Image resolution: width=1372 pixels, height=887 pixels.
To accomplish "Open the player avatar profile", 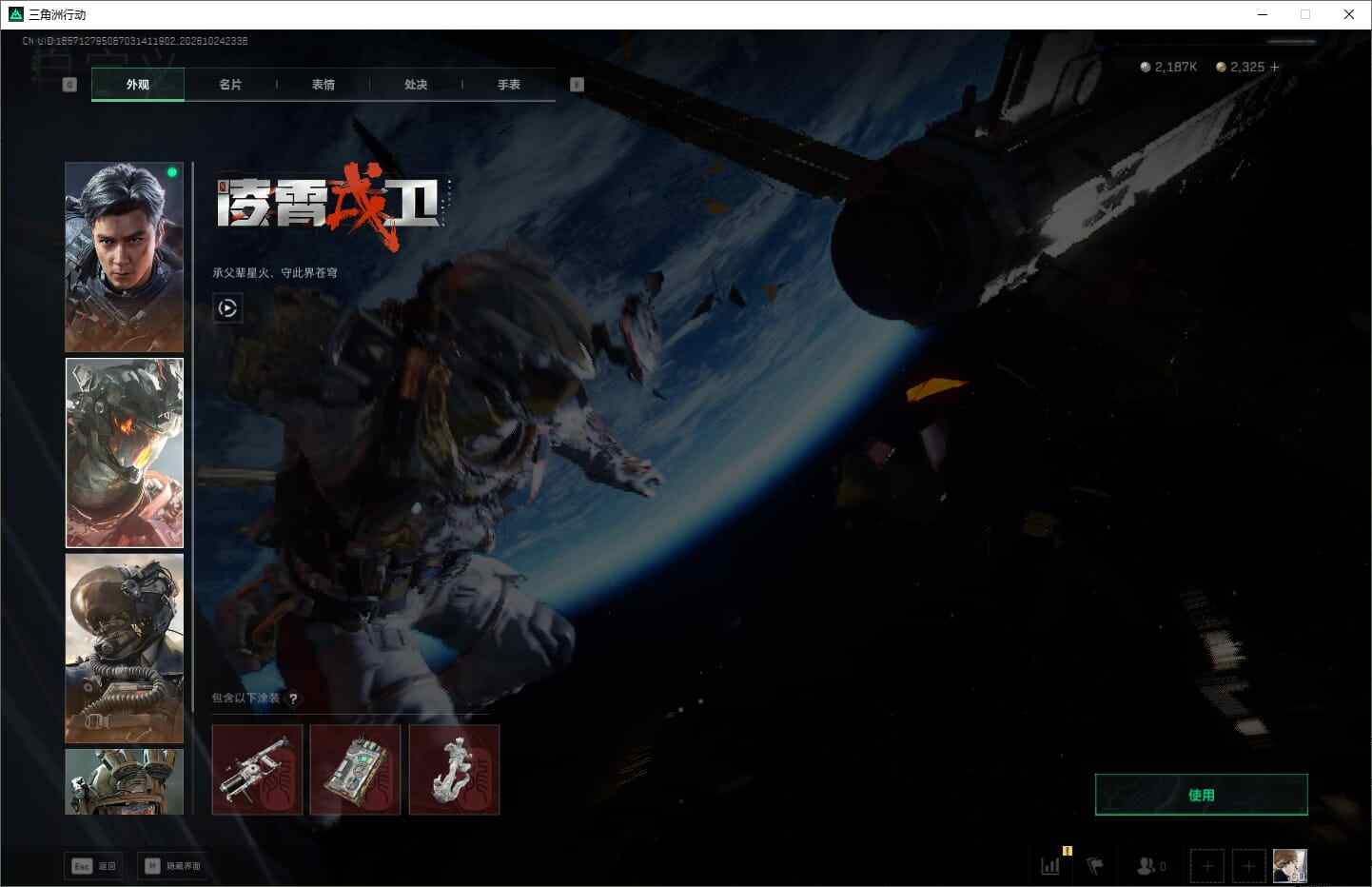I will [1290, 866].
